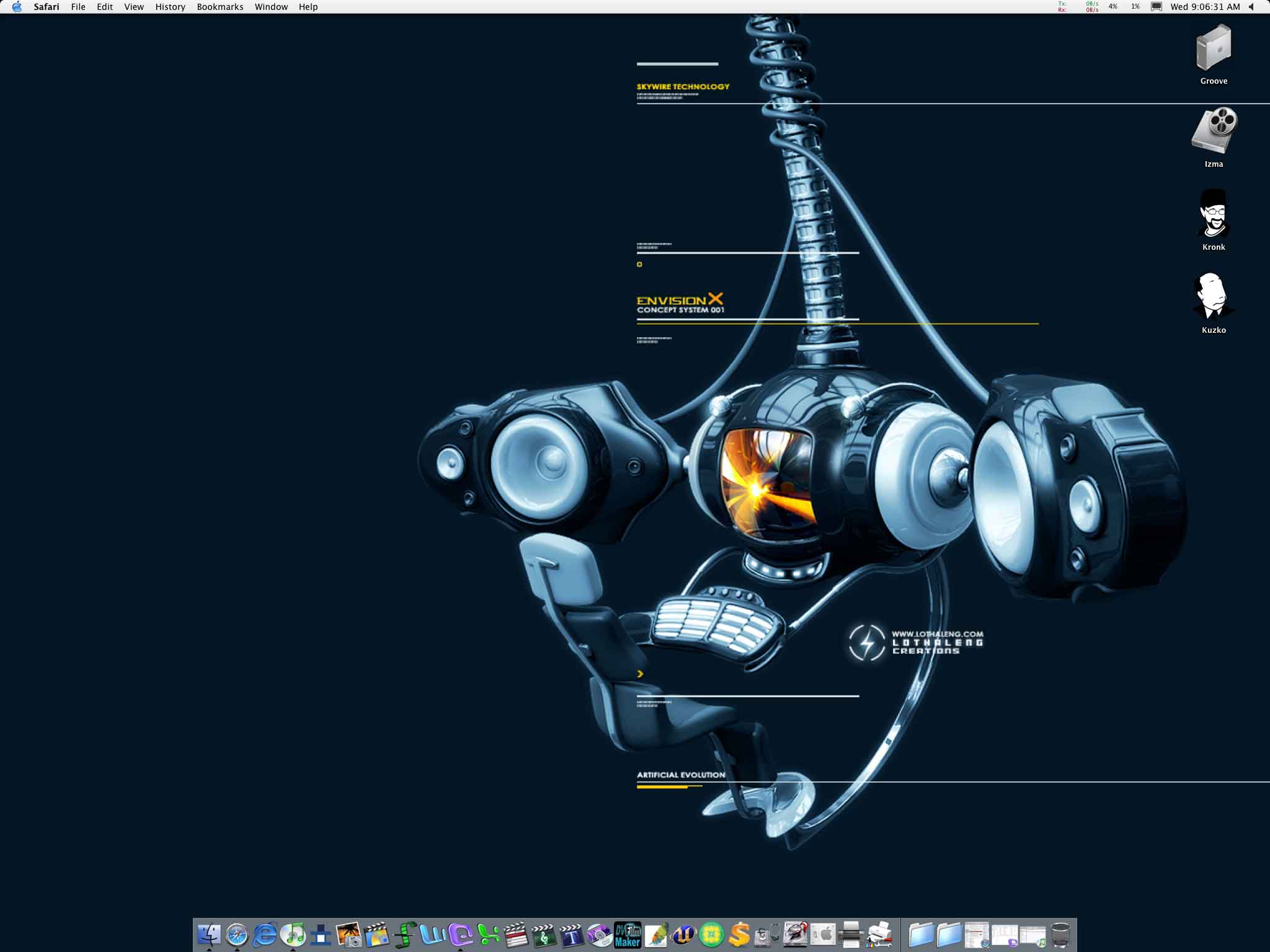Open System Preferences from the Dock
The height and width of the screenshot is (952, 1270).
tap(823, 935)
